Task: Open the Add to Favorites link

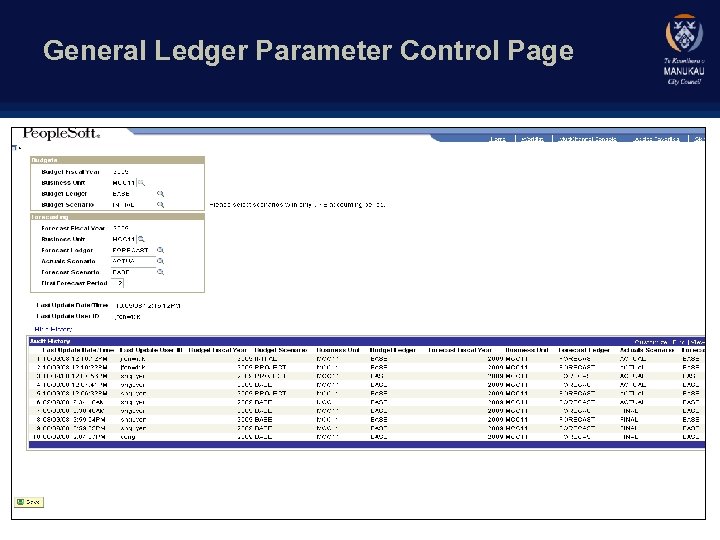Action: pos(656,139)
